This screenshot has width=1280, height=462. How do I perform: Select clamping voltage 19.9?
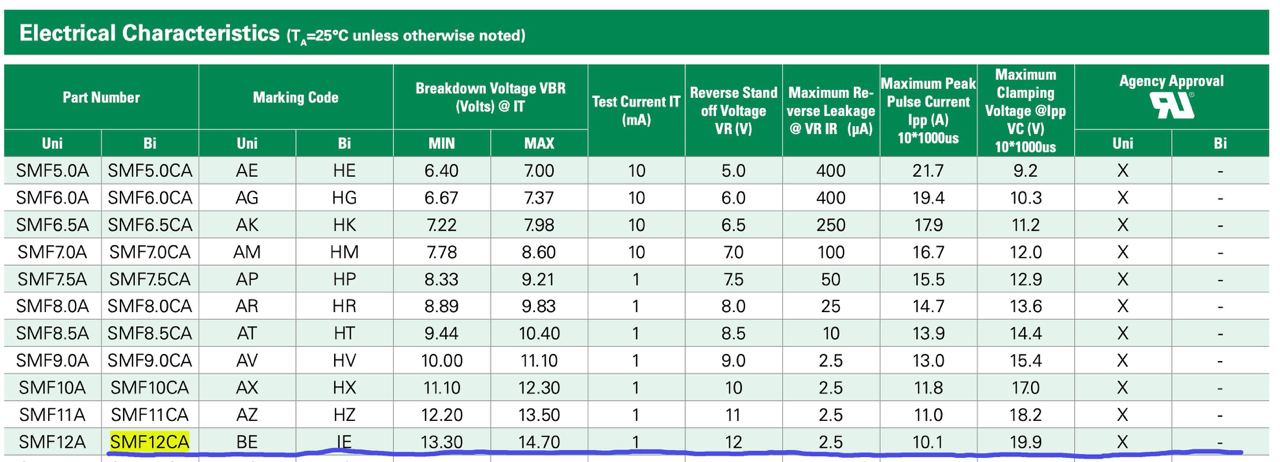click(x=1026, y=441)
